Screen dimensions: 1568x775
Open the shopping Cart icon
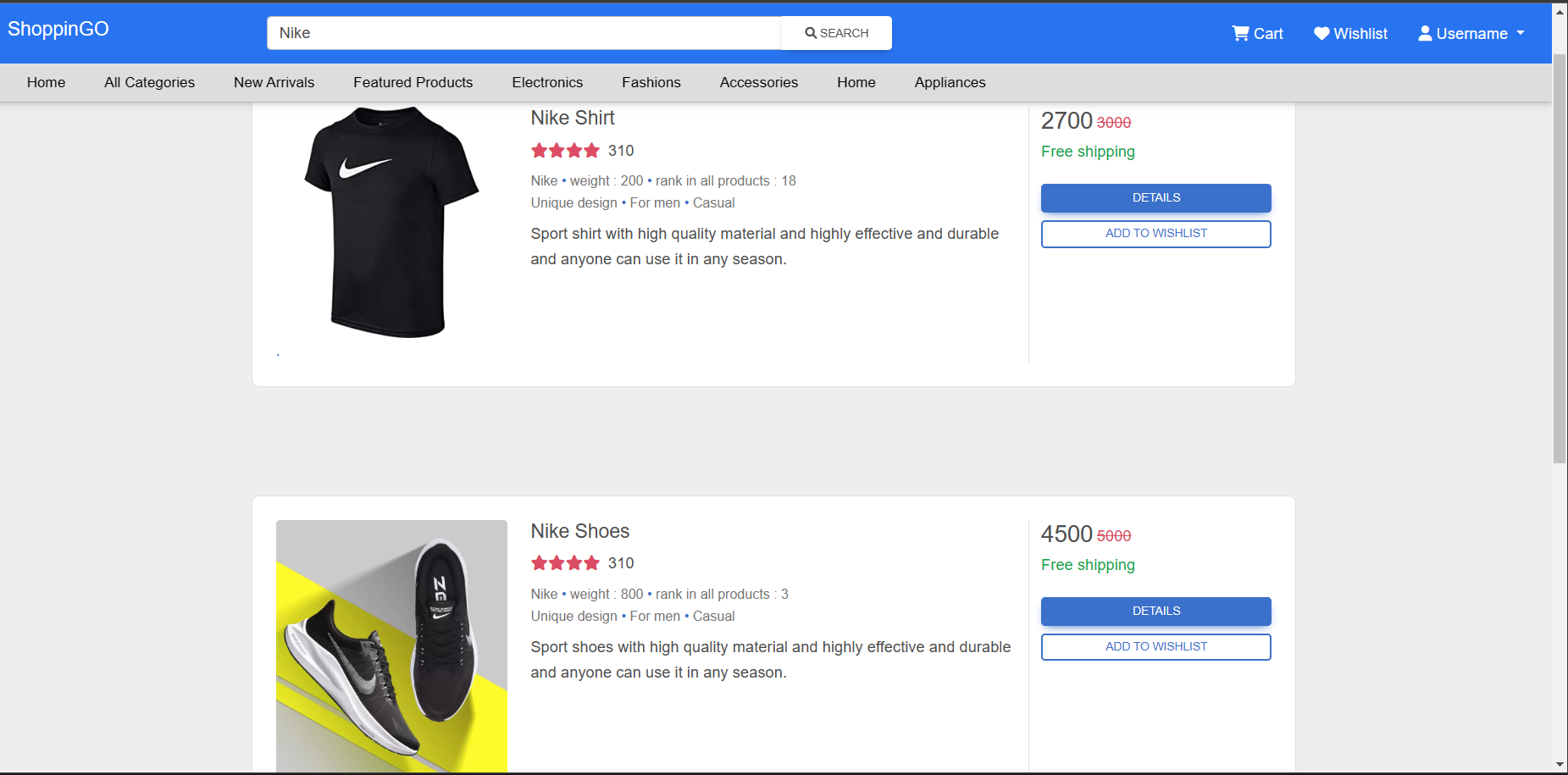pos(1240,33)
